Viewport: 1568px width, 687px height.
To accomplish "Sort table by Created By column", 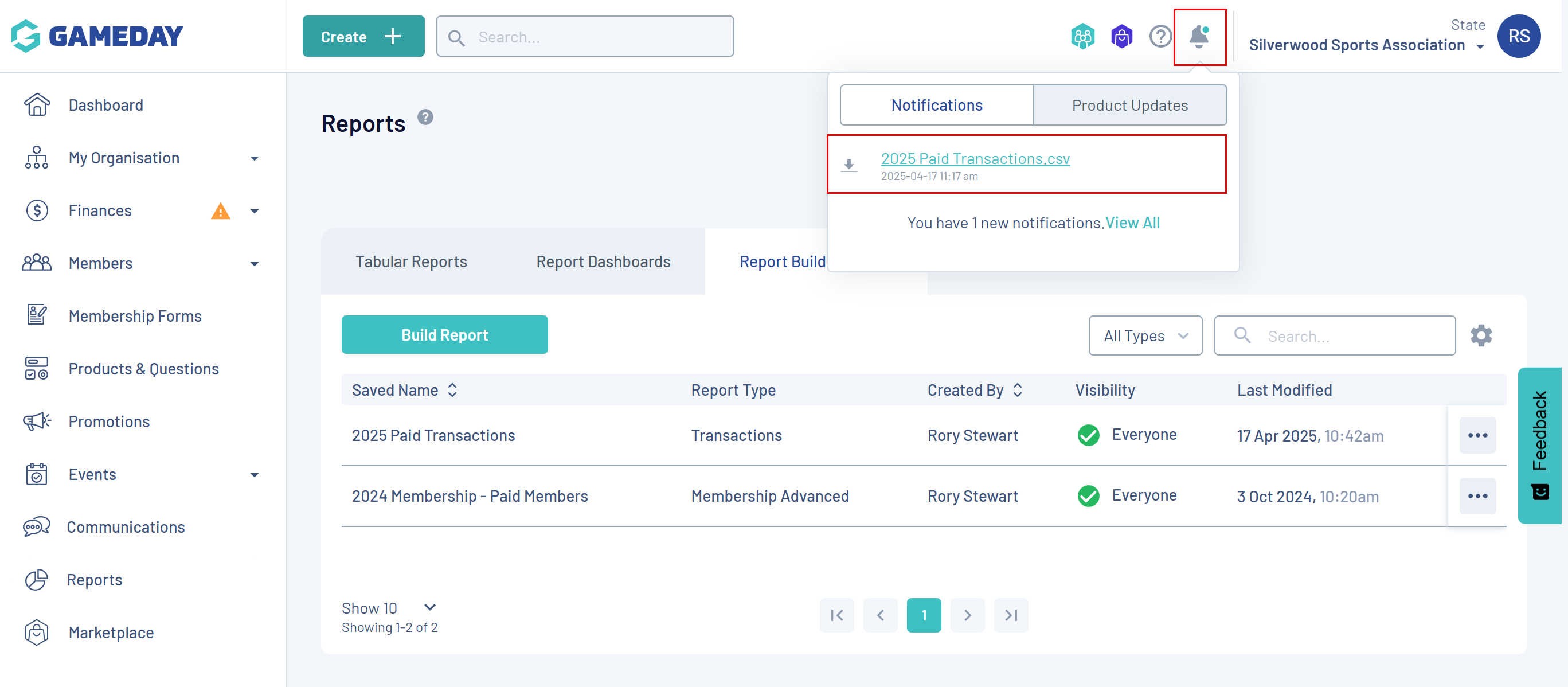I will click(1018, 391).
